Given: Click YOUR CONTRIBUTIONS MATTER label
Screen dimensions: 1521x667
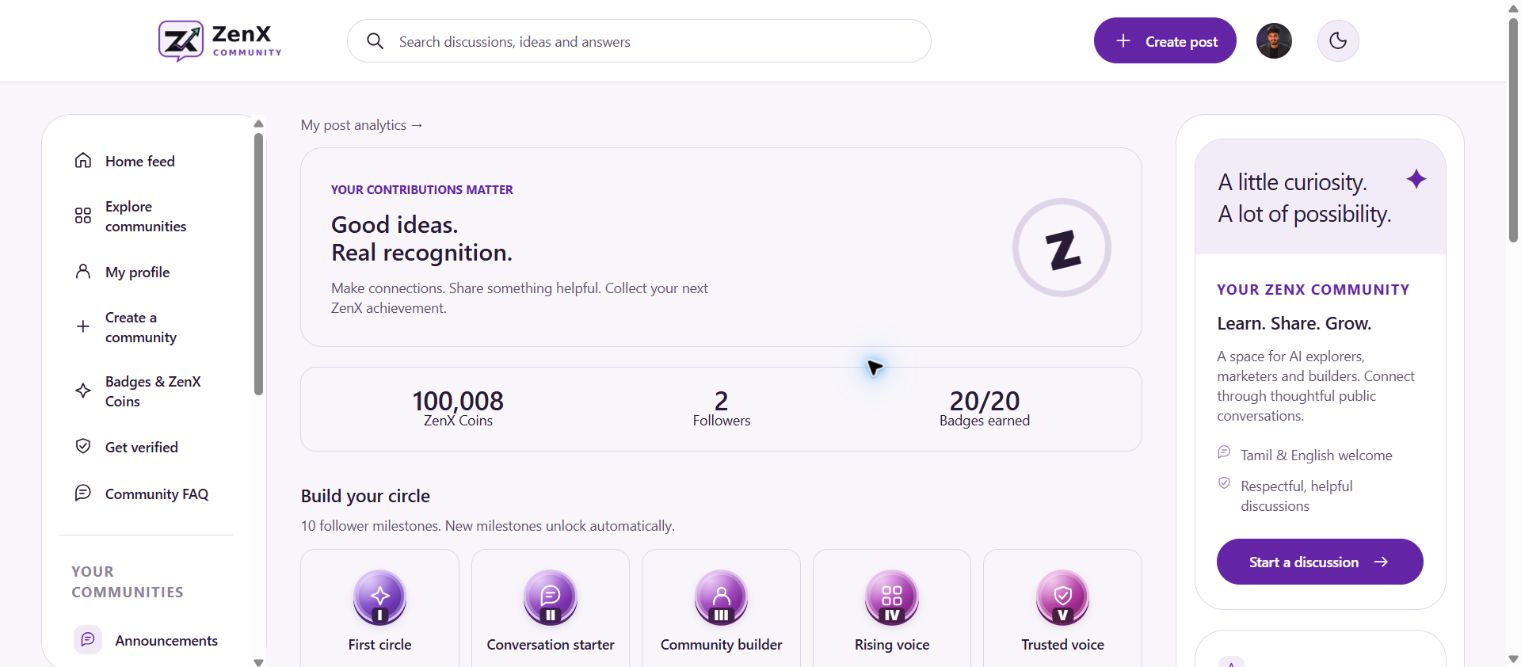Looking at the screenshot, I should (x=422, y=190).
